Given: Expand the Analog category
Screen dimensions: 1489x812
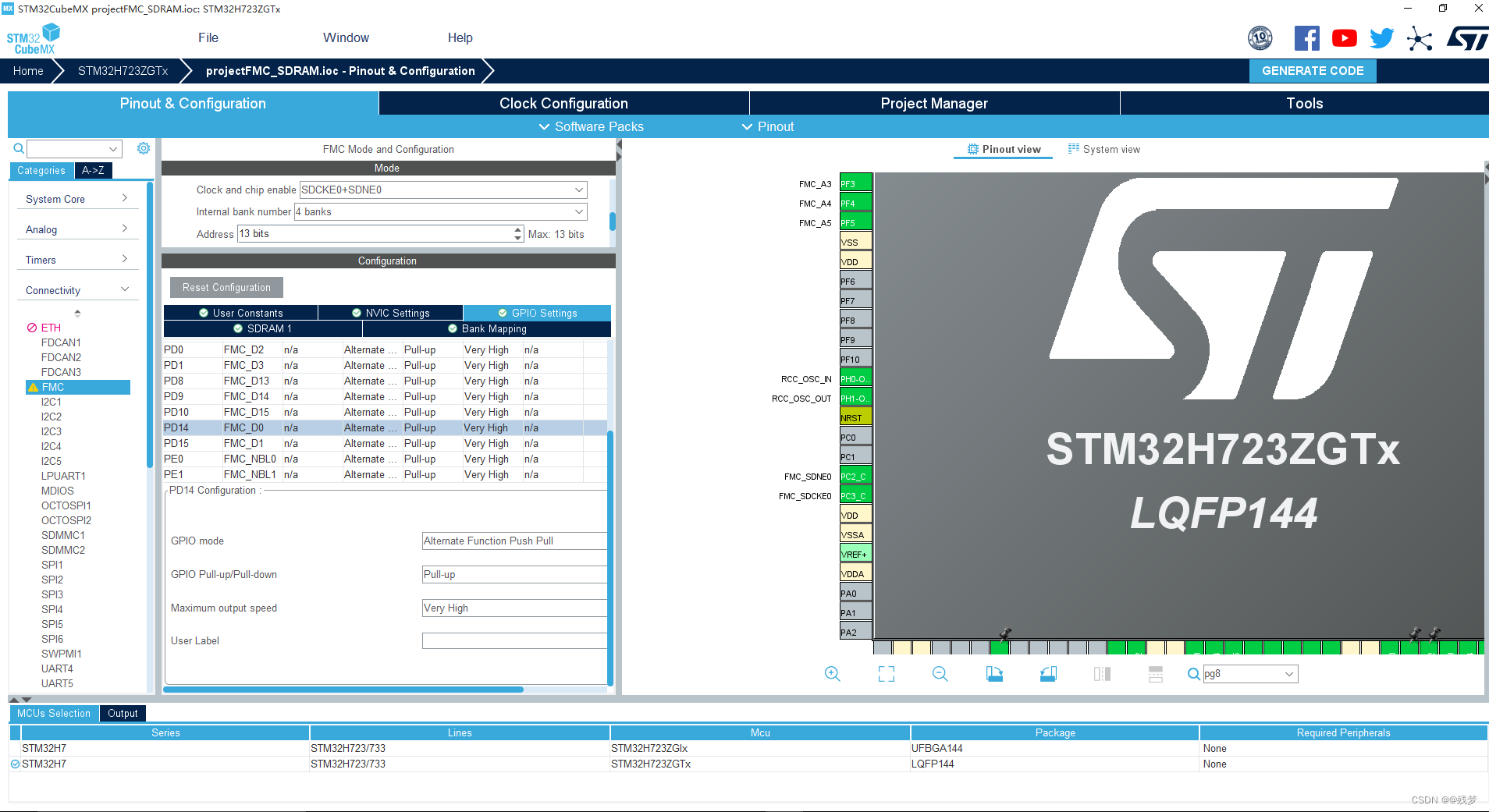Looking at the screenshot, I should click(76, 229).
